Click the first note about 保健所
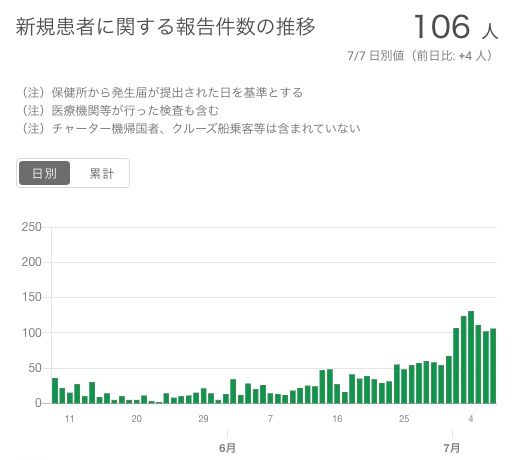Screen dimensions: 513x460 (161, 92)
